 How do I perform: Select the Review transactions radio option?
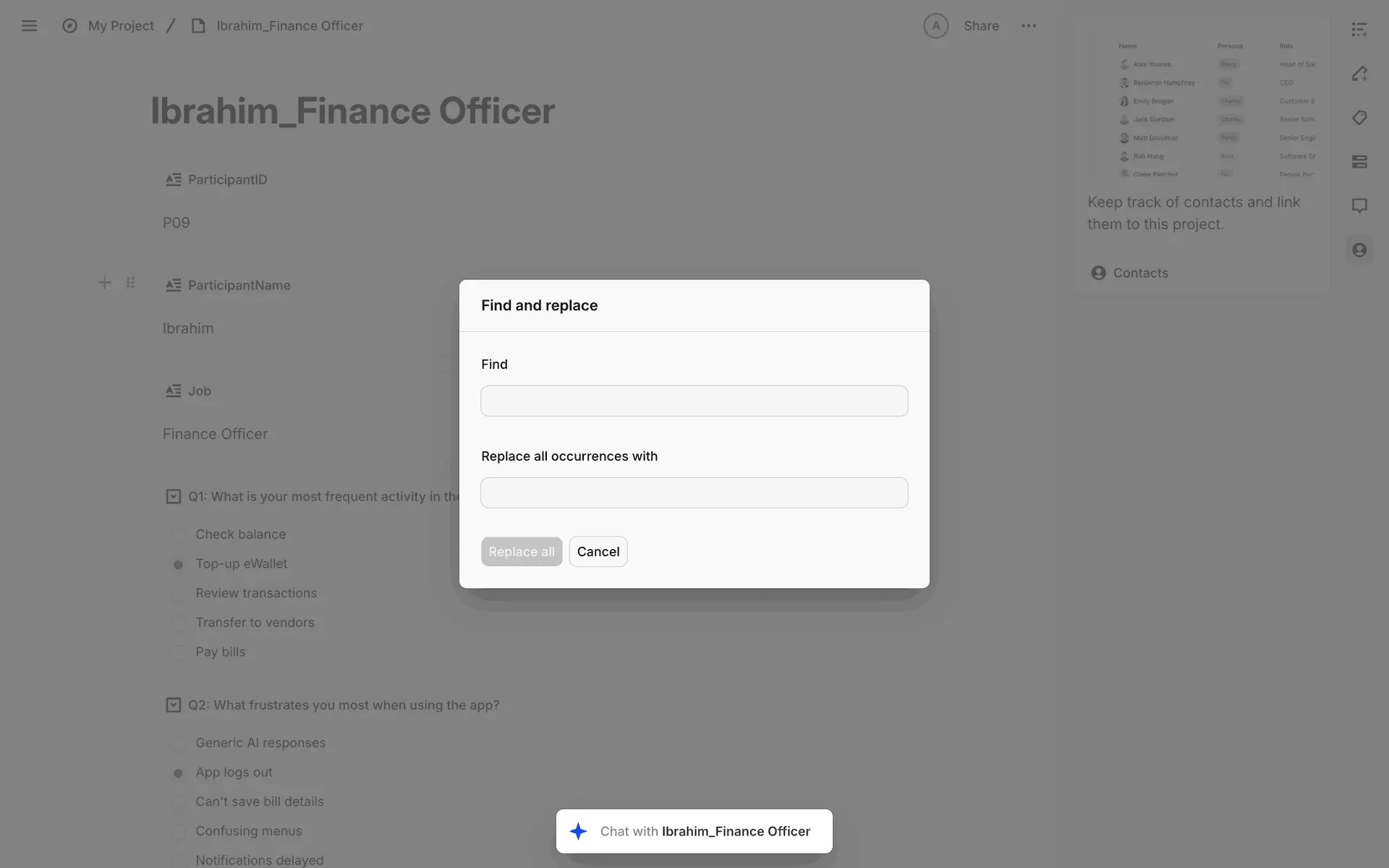click(178, 594)
